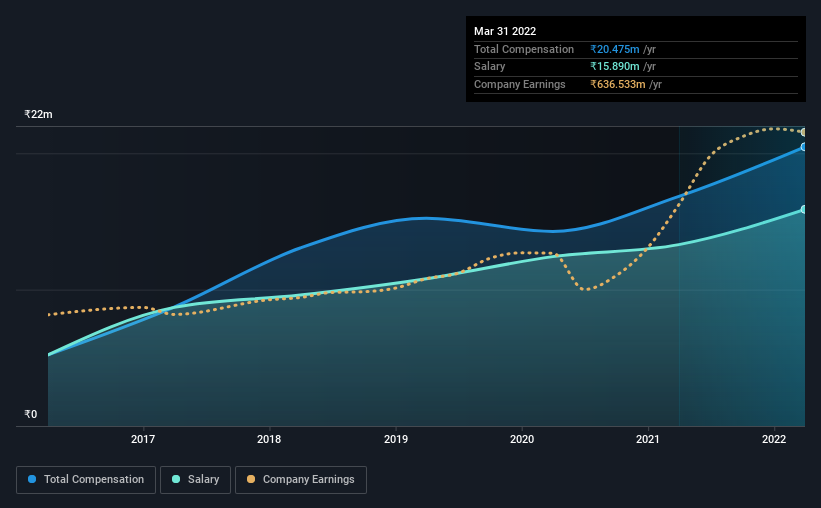Image resolution: width=821 pixels, height=508 pixels.
Task: Click the ₹15.890m salary value
Action: [615, 67]
